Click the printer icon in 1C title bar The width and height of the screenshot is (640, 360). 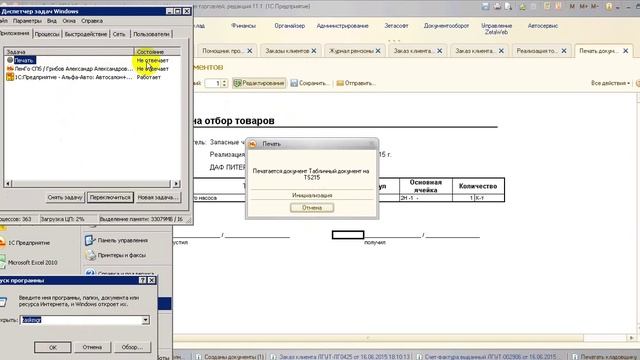497,6
